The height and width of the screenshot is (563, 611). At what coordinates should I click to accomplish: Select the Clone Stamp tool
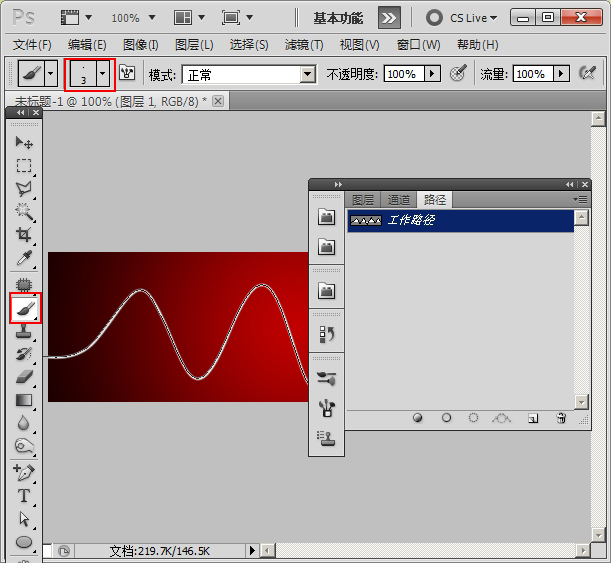coord(24,331)
